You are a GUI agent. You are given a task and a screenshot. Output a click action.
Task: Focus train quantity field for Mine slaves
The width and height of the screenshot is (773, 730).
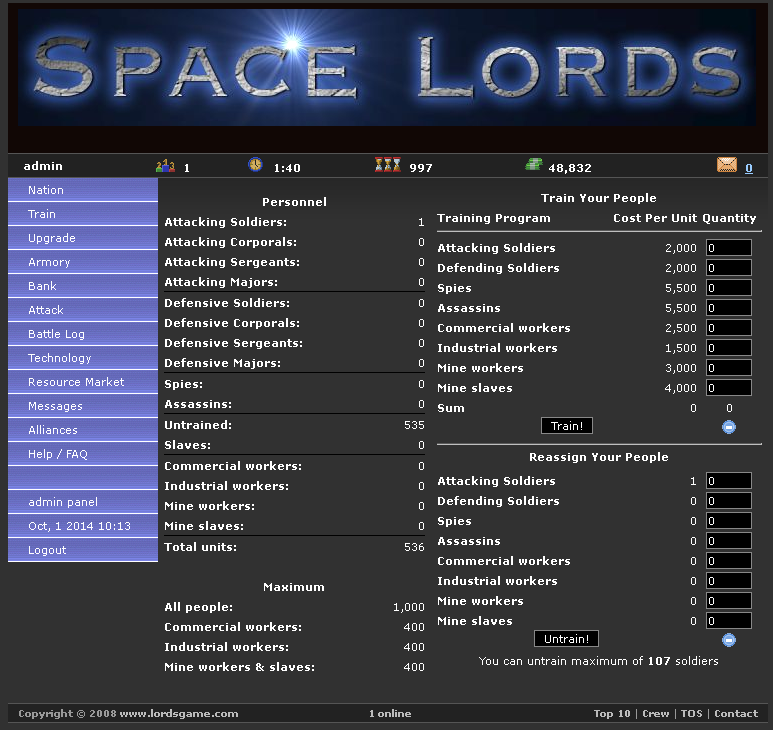[x=729, y=387]
